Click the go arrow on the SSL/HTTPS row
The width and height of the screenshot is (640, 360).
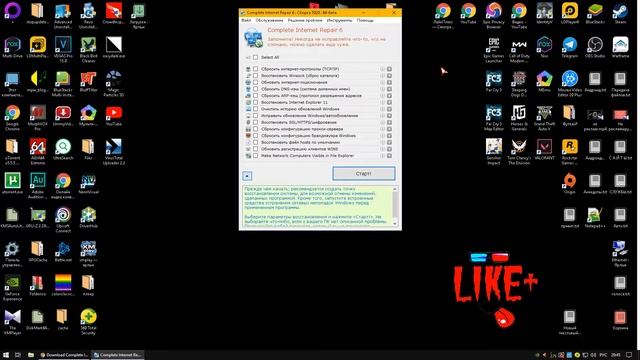click(389, 122)
